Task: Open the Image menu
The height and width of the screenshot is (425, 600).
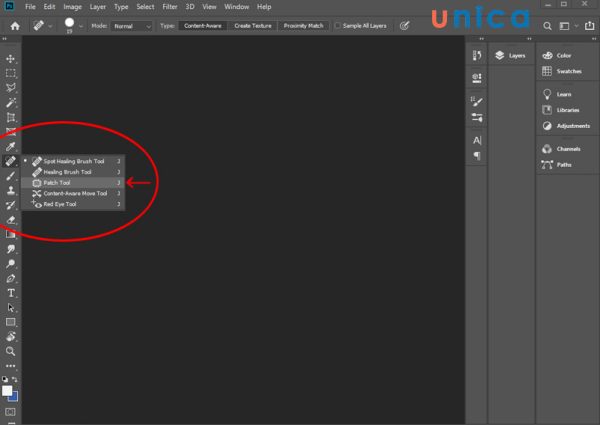Action: tap(72, 7)
